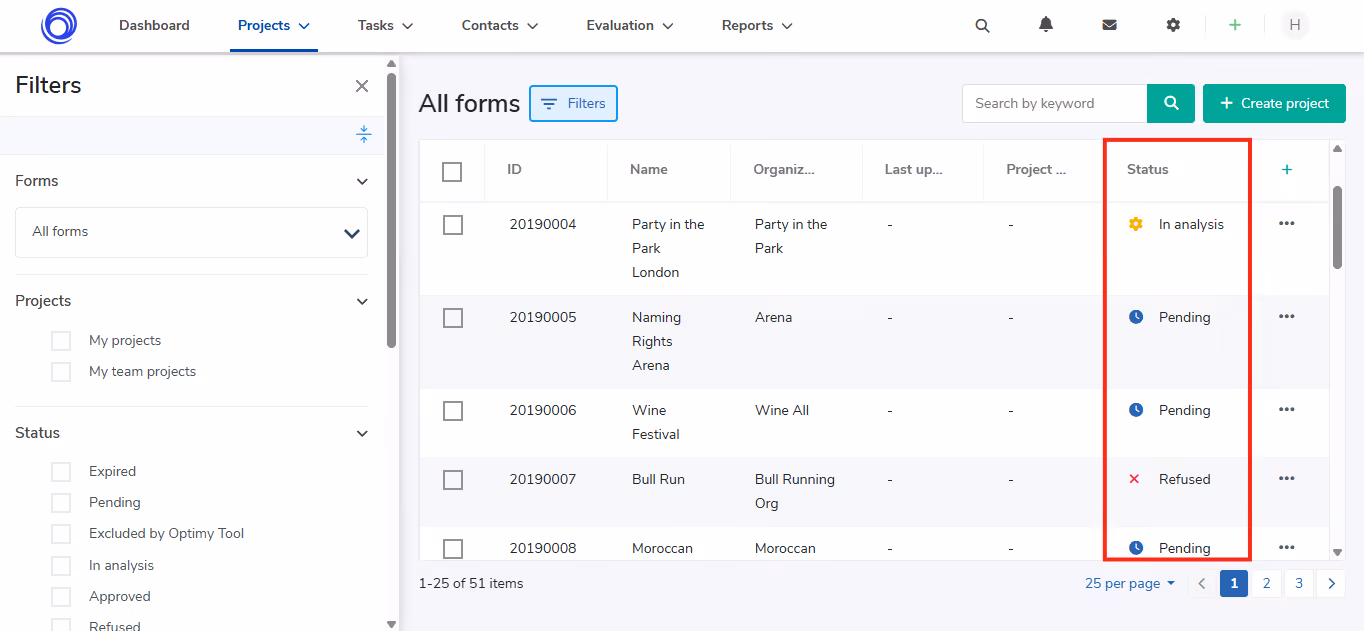Collapse the Projects filter section
The image size is (1364, 631).
click(x=362, y=301)
